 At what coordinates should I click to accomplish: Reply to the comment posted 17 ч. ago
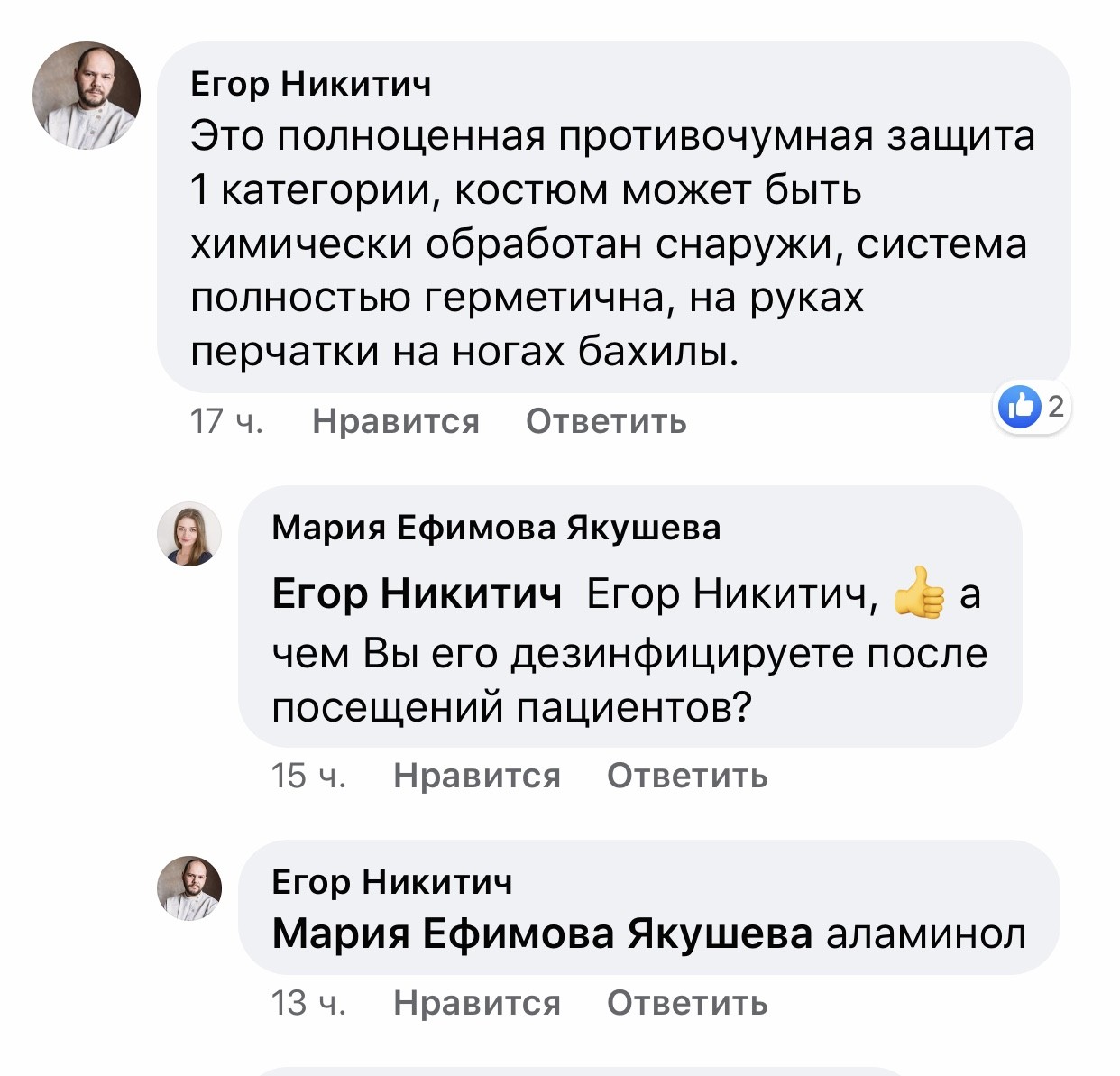click(x=606, y=421)
